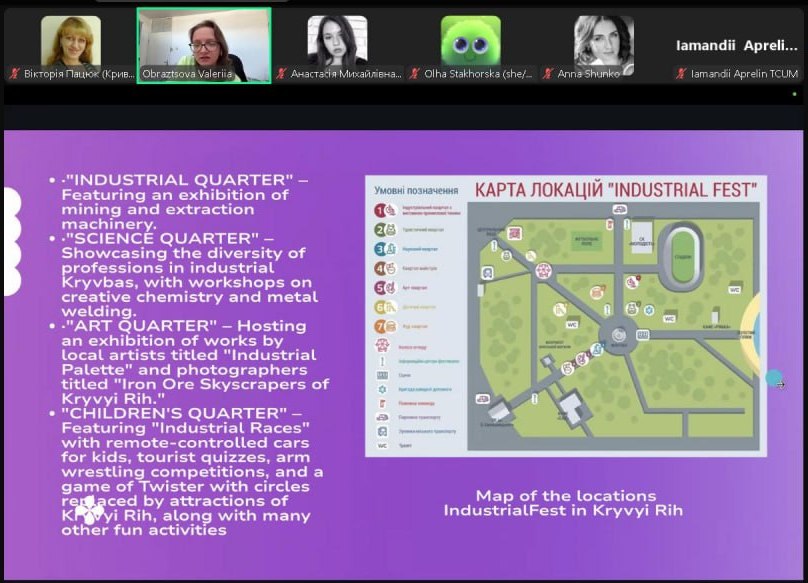Image resolution: width=808 pixels, height=583 pixels.
Task: Select Obraztsova Valeriia's active video tile
Action: tap(204, 43)
